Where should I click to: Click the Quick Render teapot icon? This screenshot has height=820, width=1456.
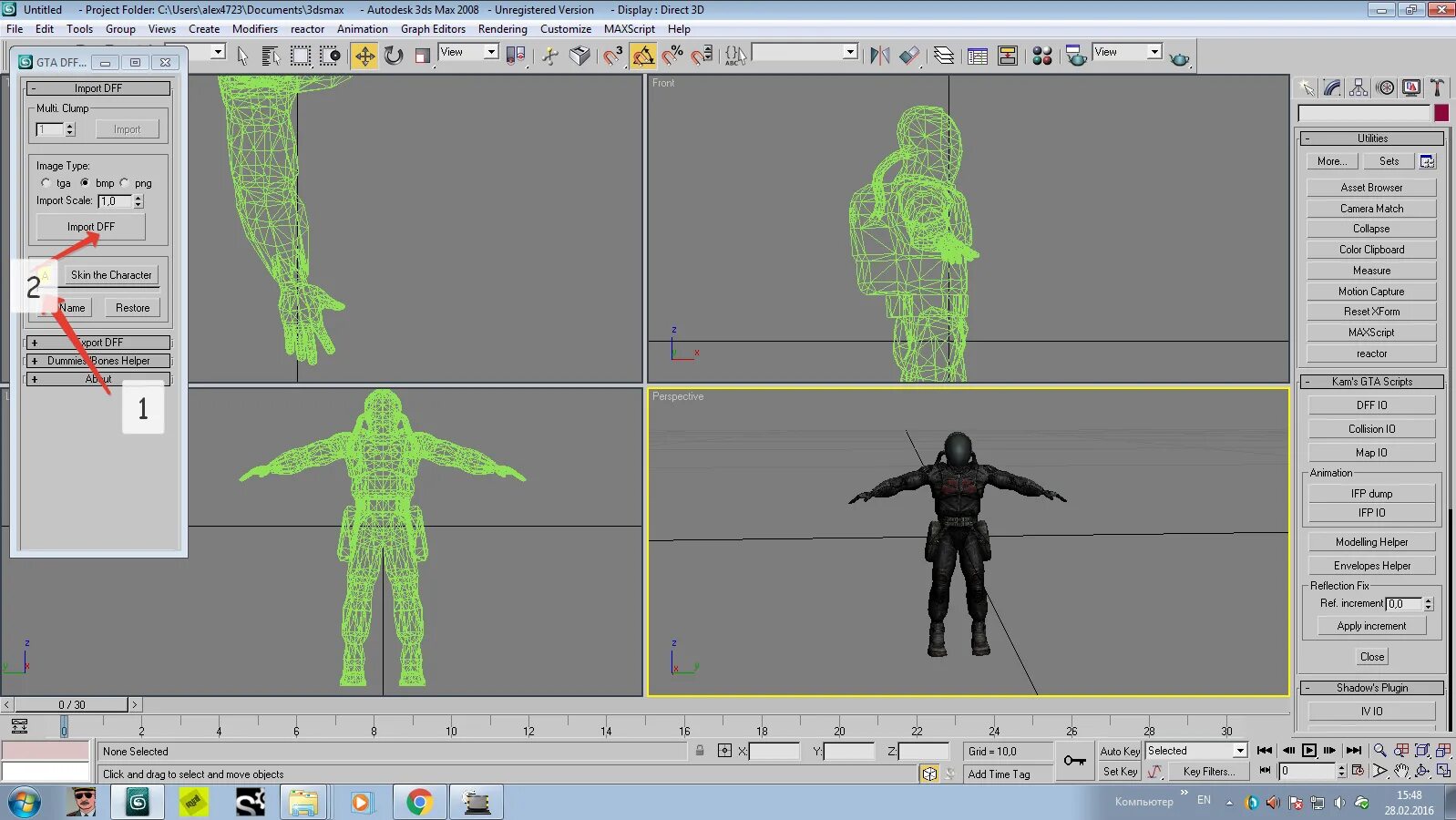click(1179, 58)
